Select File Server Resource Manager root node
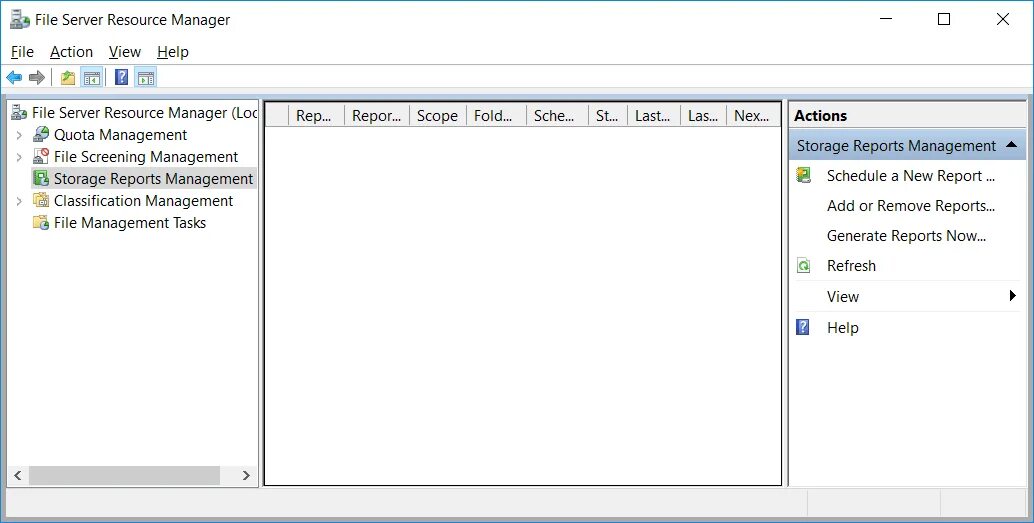This screenshot has height=523, width=1034. [144, 113]
